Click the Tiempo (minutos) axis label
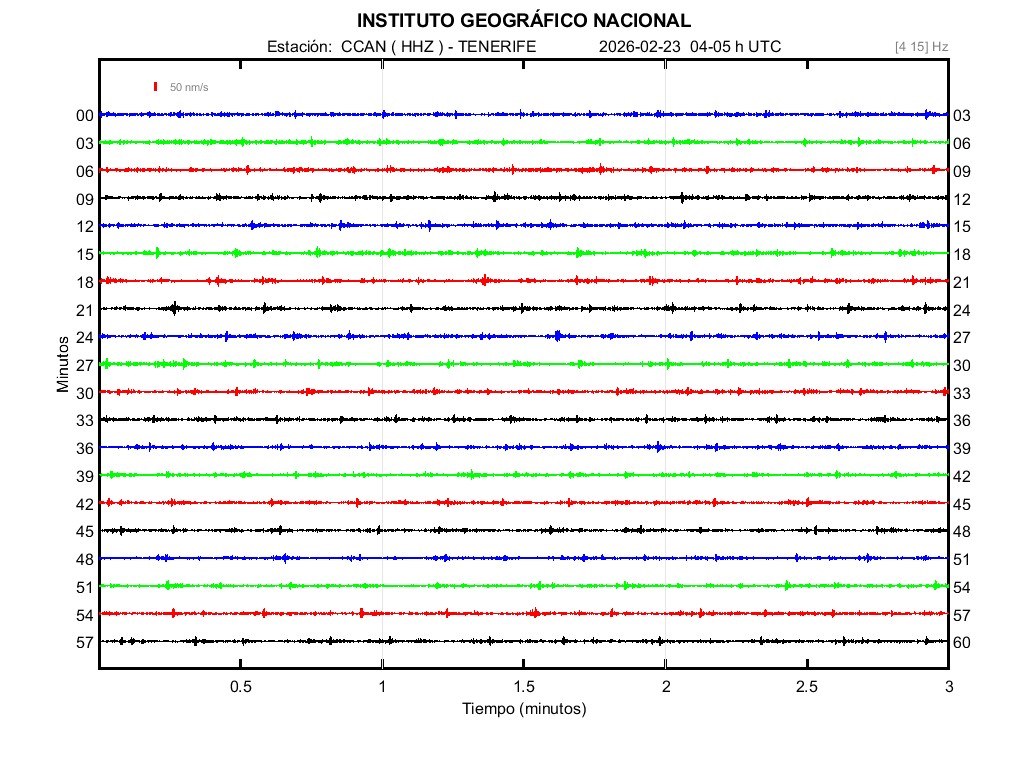This screenshot has width=1024, height=768. coord(524,707)
